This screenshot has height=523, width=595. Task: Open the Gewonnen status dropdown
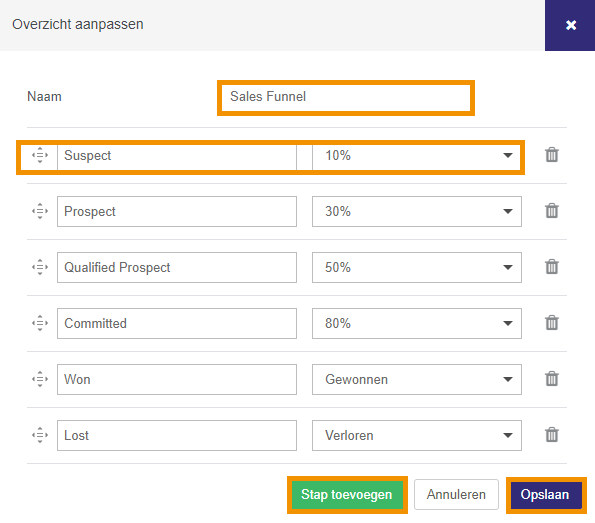[417, 380]
